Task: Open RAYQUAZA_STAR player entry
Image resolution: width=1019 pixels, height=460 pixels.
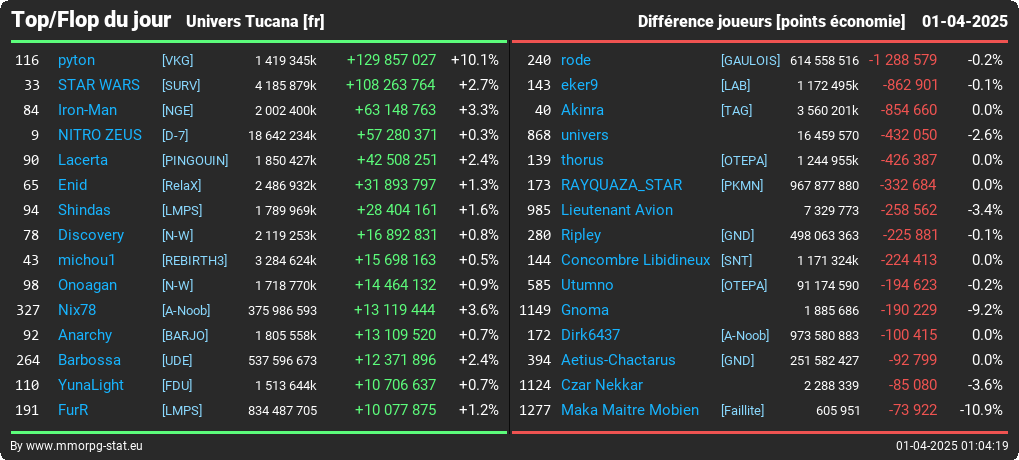Action: (621, 185)
